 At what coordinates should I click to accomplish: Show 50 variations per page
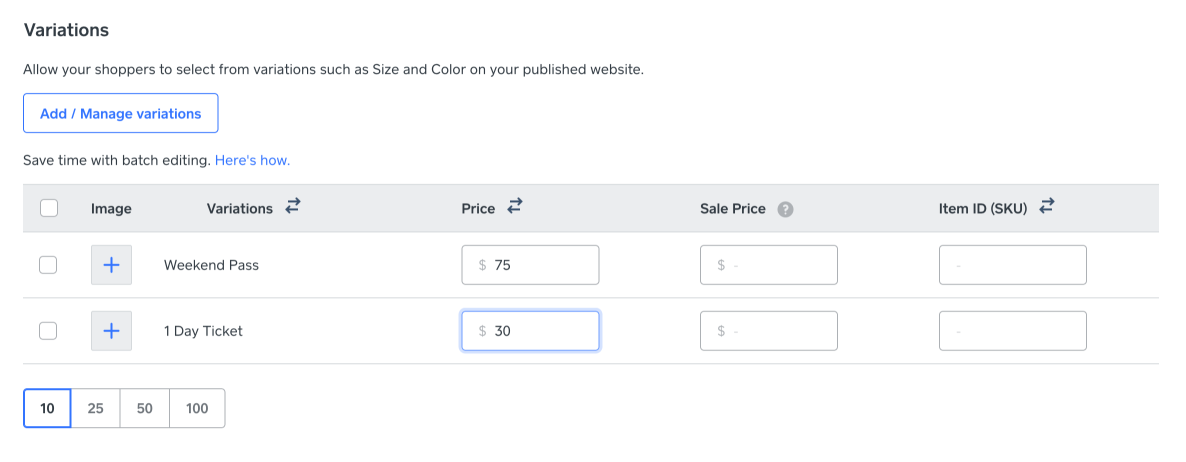click(145, 408)
